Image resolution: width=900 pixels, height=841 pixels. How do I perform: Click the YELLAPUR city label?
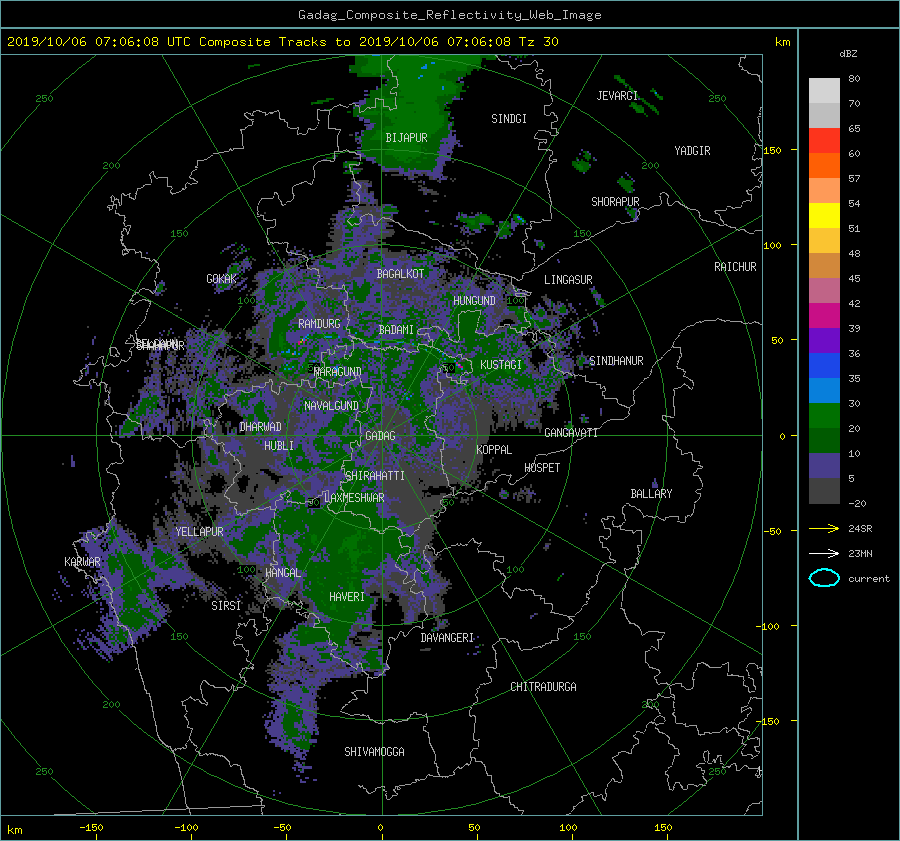pyautogui.click(x=199, y=532)
